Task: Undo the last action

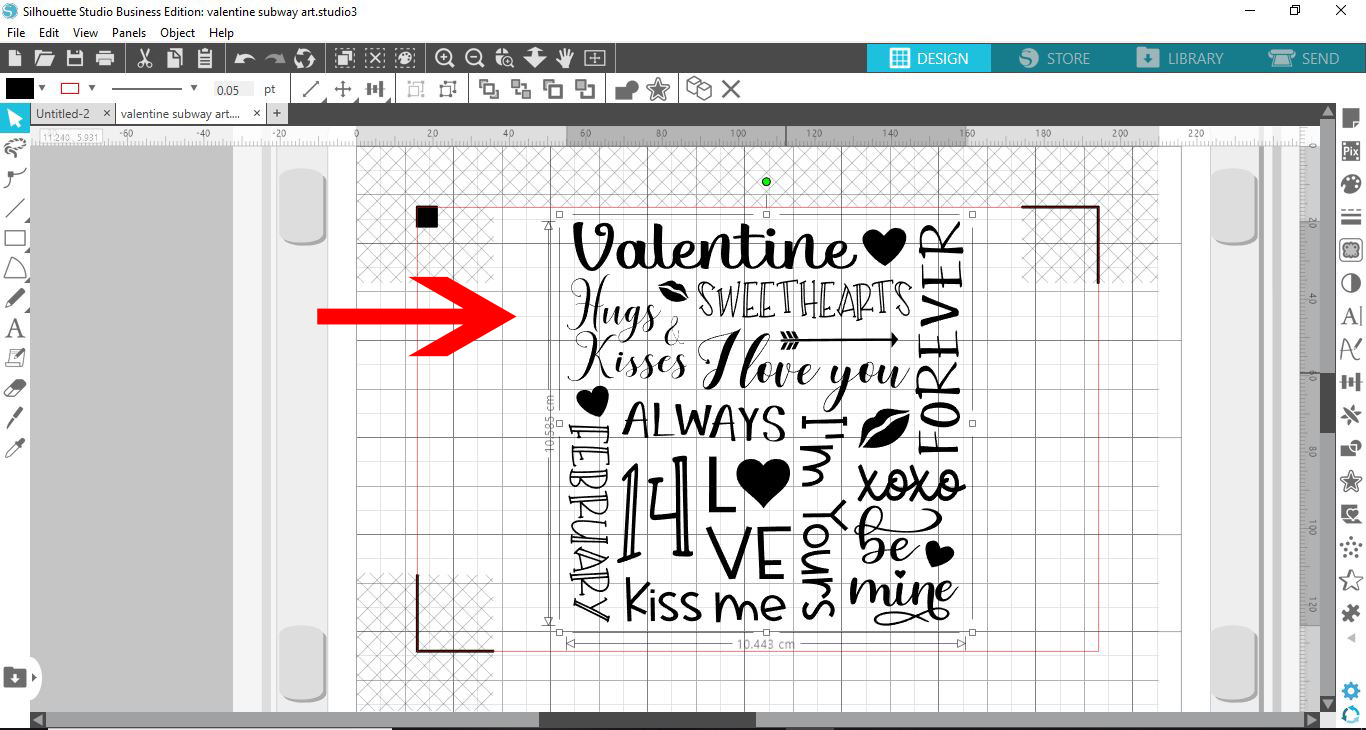Action: pos(245,58)
